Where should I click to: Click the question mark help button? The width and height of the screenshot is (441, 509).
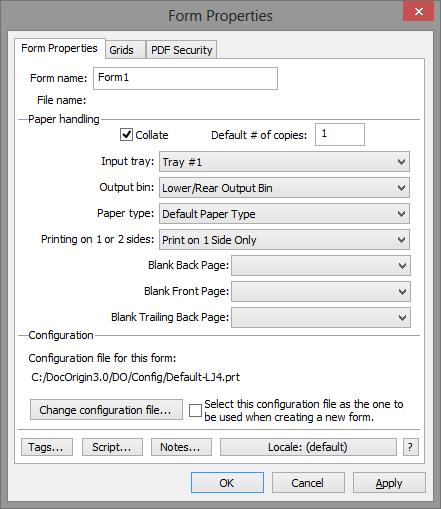click(x=411, y=447)
